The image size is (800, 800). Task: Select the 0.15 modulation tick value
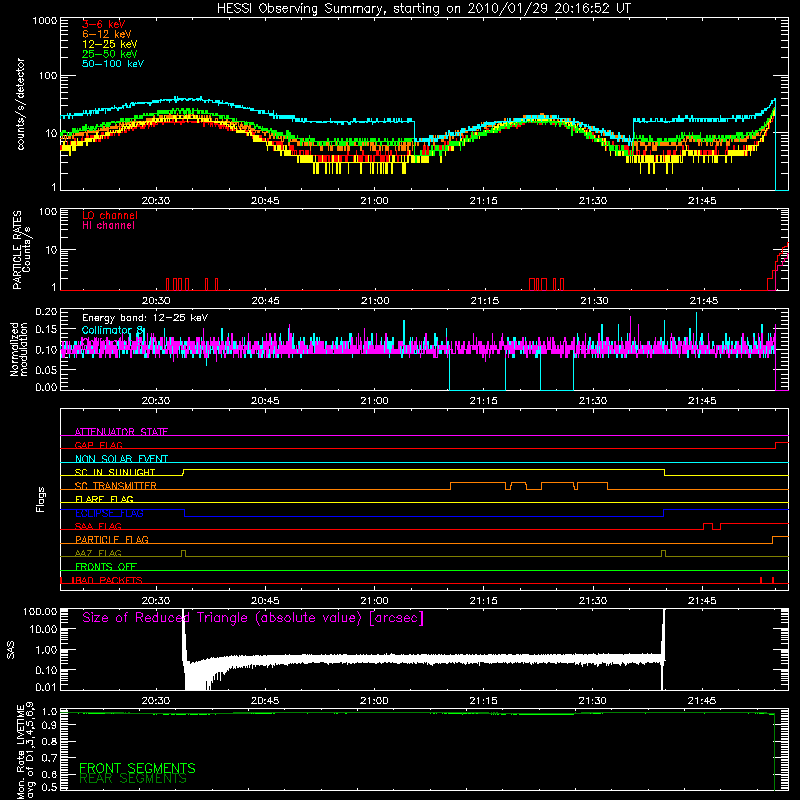click(46, 330)
